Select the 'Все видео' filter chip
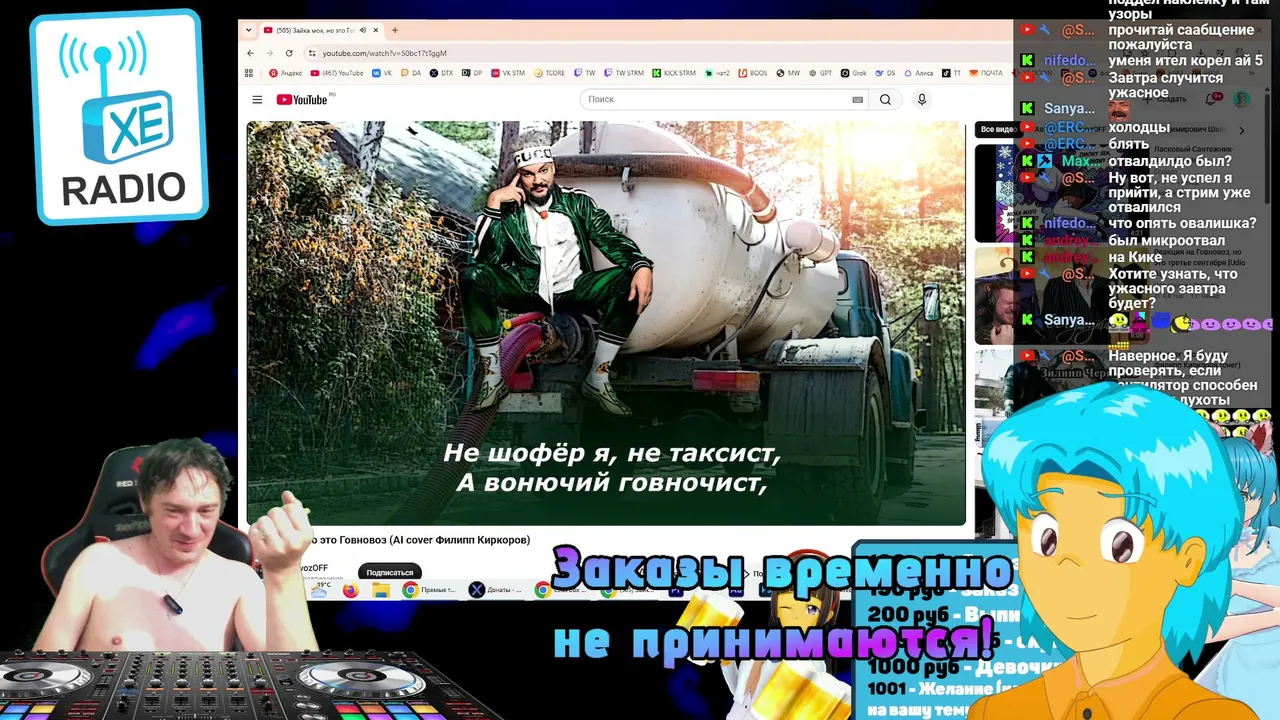Image resolution: width=1280 pixels, height=720 pixels. click(997, 130)
